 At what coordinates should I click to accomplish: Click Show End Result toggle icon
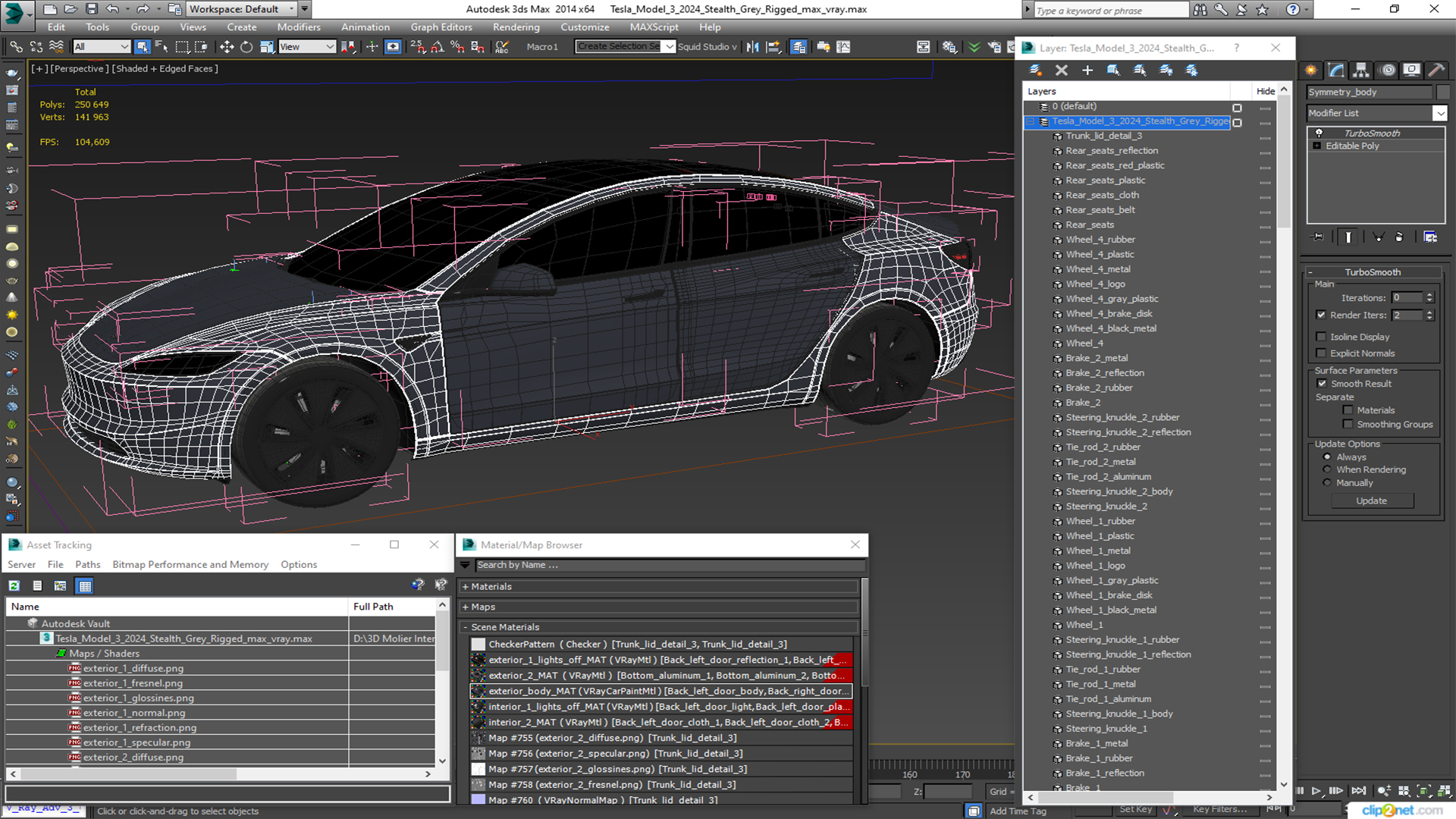[1348, 237]
